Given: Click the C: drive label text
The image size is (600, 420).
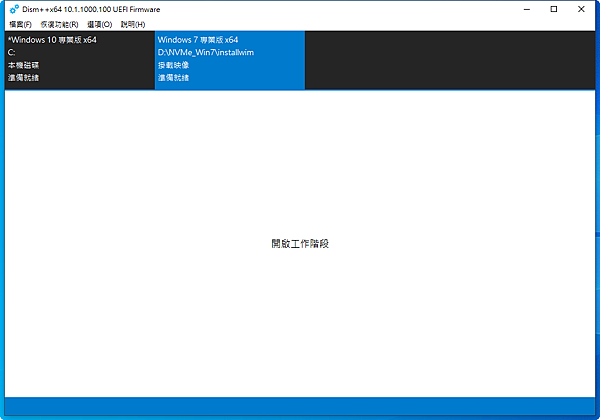Looking at the screenshot, I should point(11,52).
